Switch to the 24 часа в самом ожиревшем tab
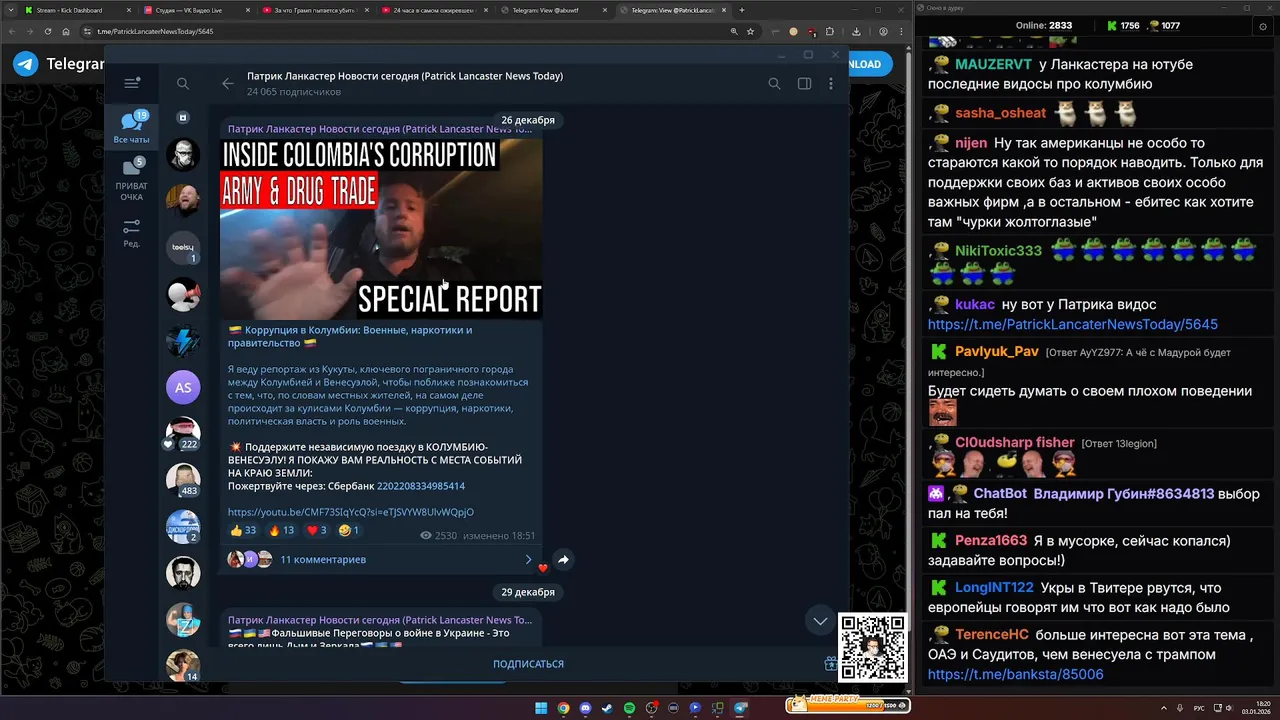 433,10
